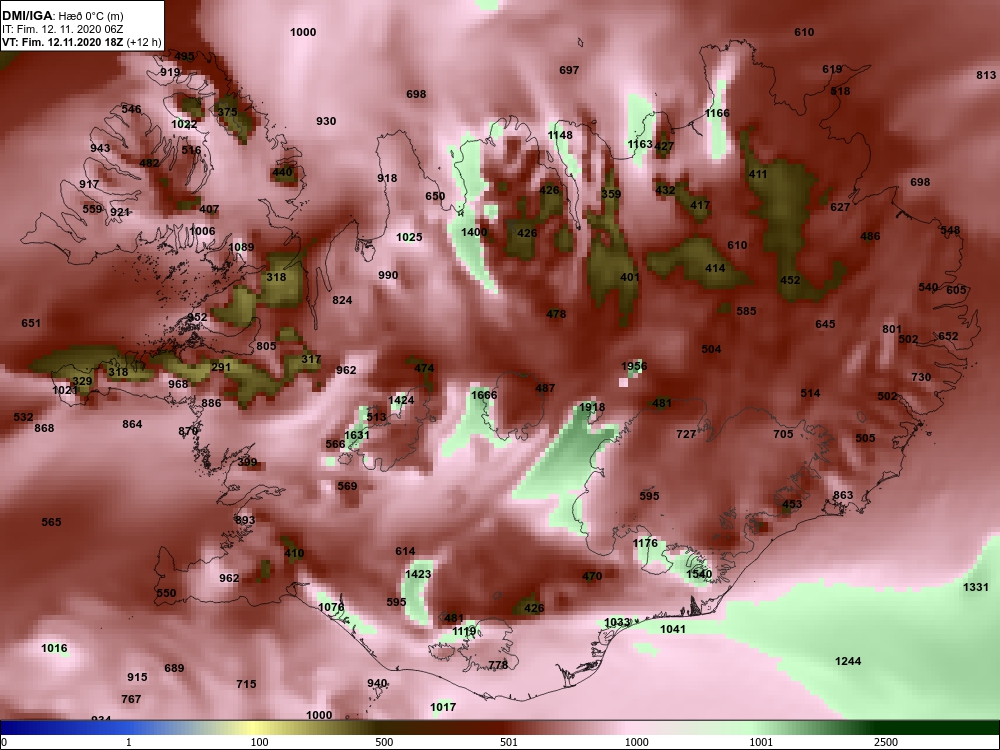Click the map value 452

pyautogui.click(x=790, y=279)
